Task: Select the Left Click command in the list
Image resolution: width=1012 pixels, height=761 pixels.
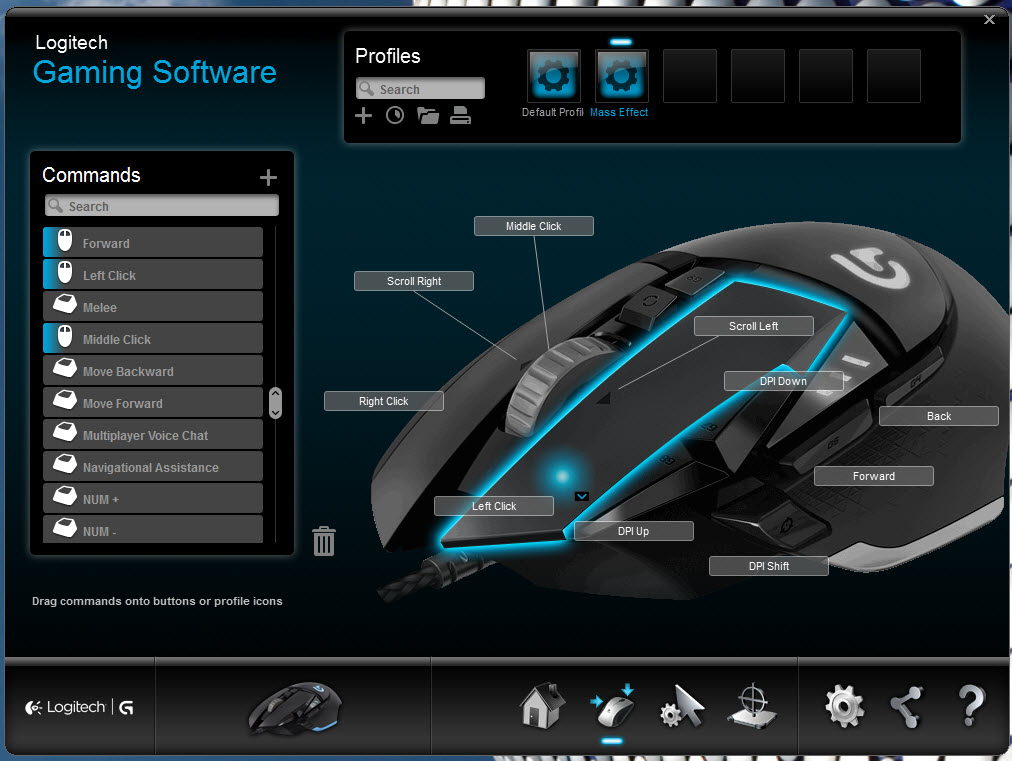Action: tap(153, 274)
